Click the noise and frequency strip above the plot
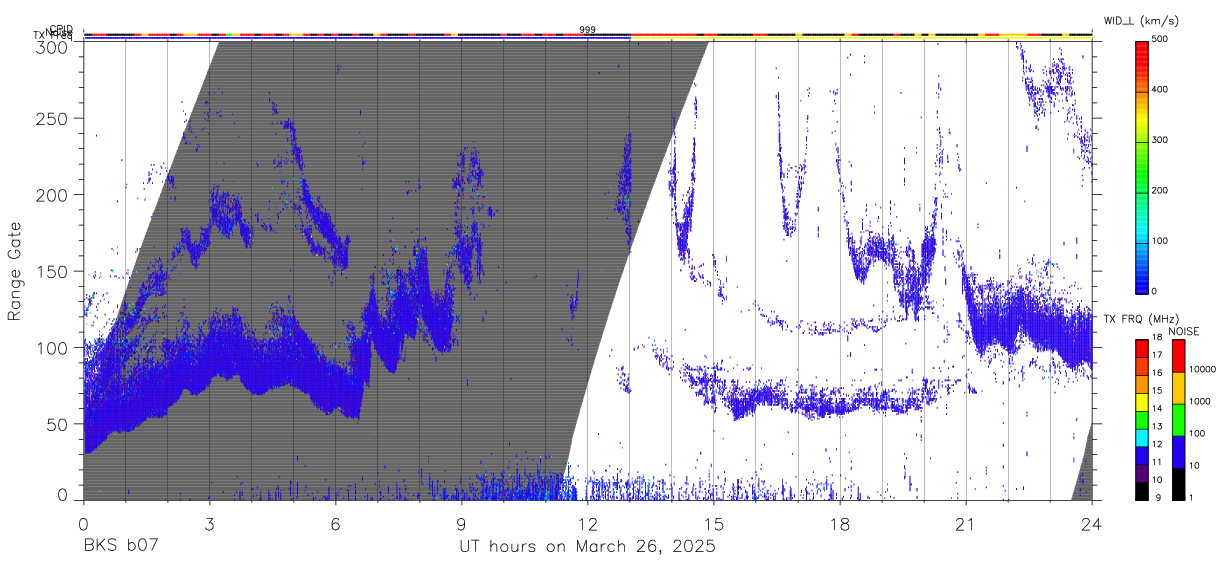The image size is (1228, 567). pyautogui.click(x=587, y=36)
